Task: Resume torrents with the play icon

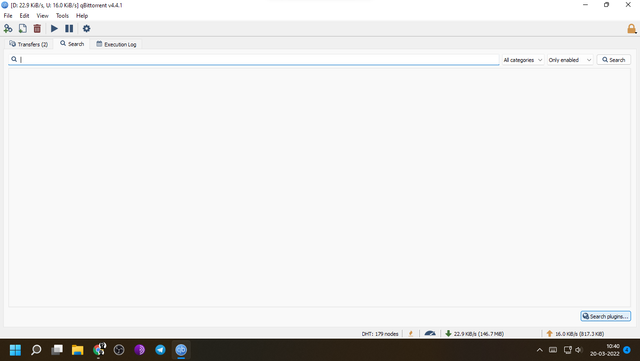Action: click(x=54, y=29)
